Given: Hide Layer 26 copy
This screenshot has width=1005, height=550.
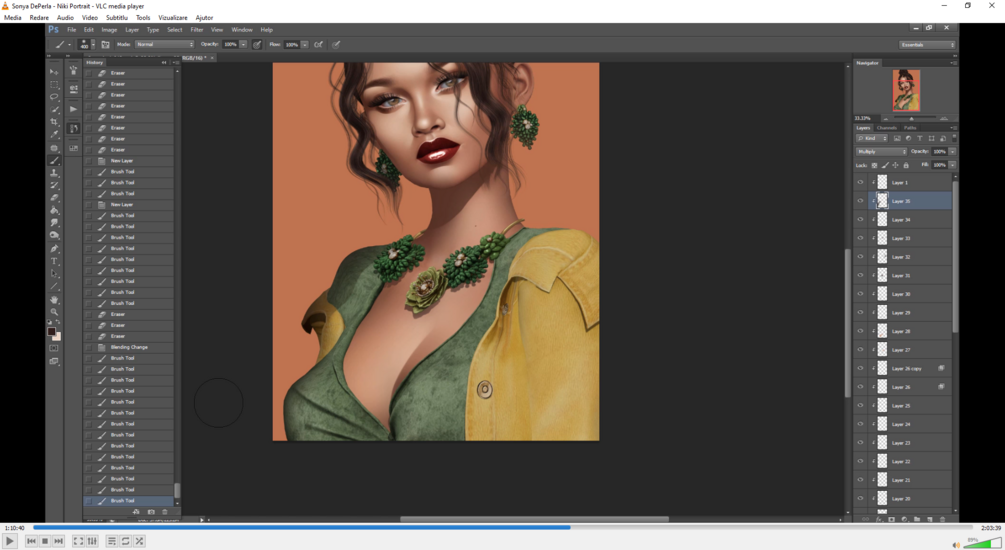Looking at the screenshot, I should coord(860,369).
